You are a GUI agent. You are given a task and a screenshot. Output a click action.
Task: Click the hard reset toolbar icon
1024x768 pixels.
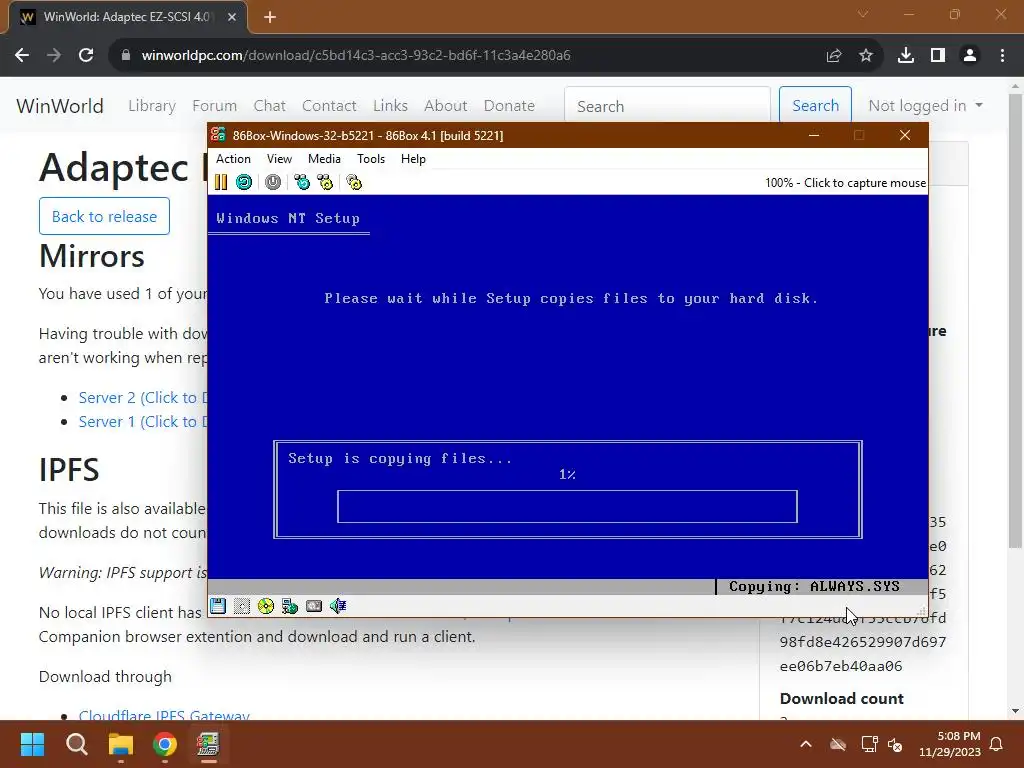point(244,182)
